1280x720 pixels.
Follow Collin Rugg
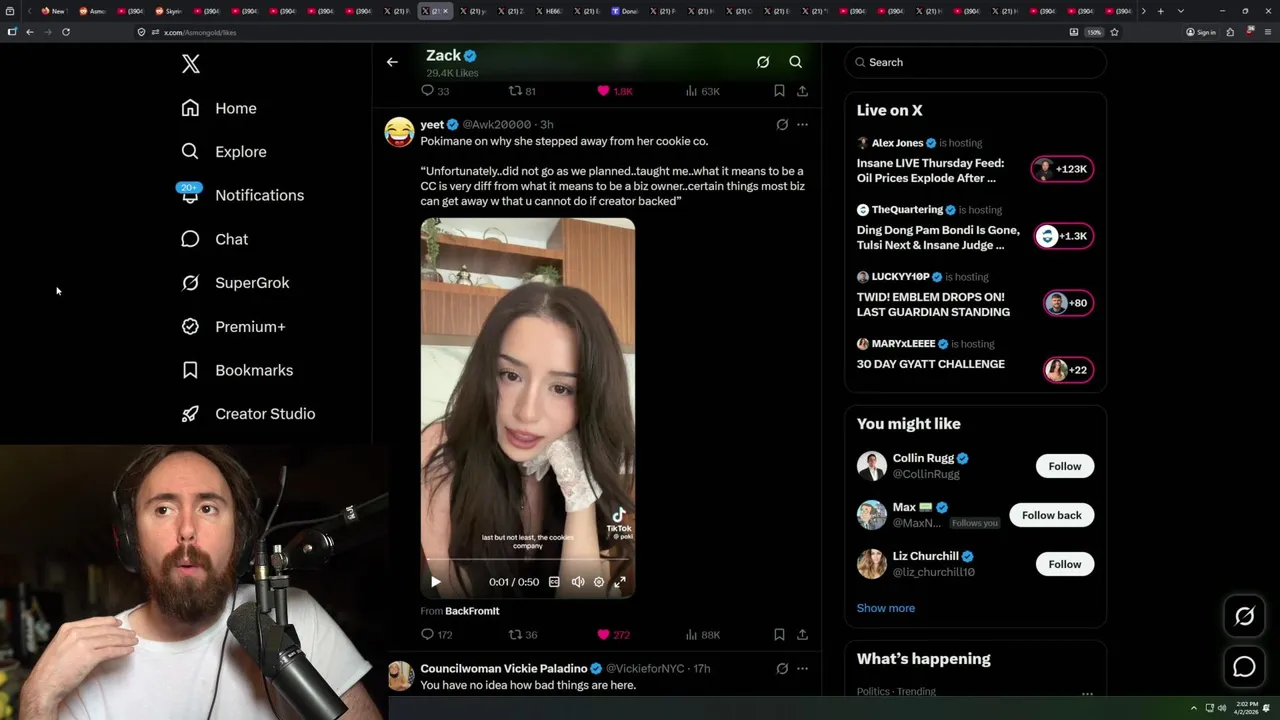pyautogui.click(x=1065, y=466)
